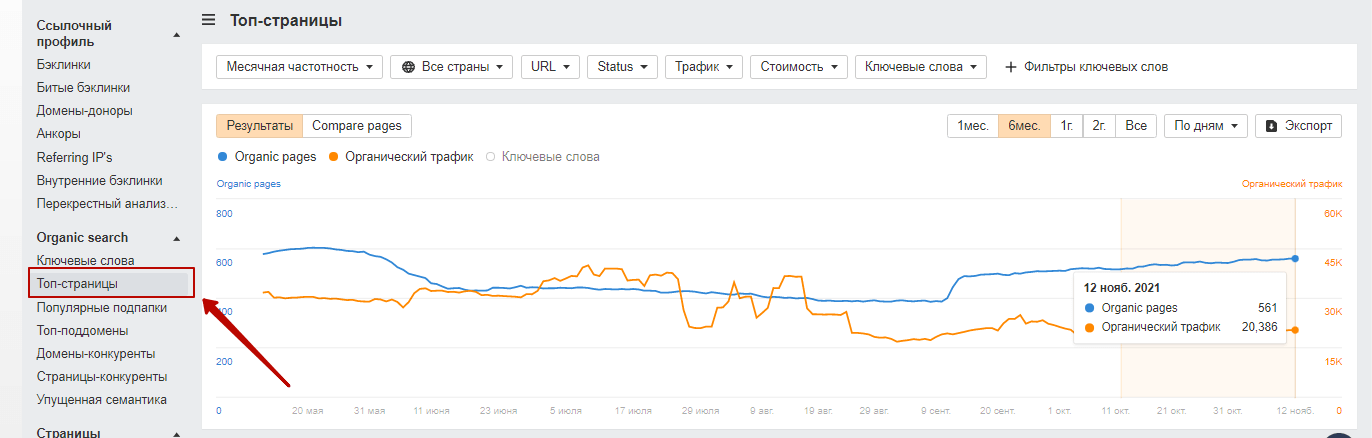Open Referring IP's in the sidebar
The image size is (1372, 438).
click(x=74, y=157)
